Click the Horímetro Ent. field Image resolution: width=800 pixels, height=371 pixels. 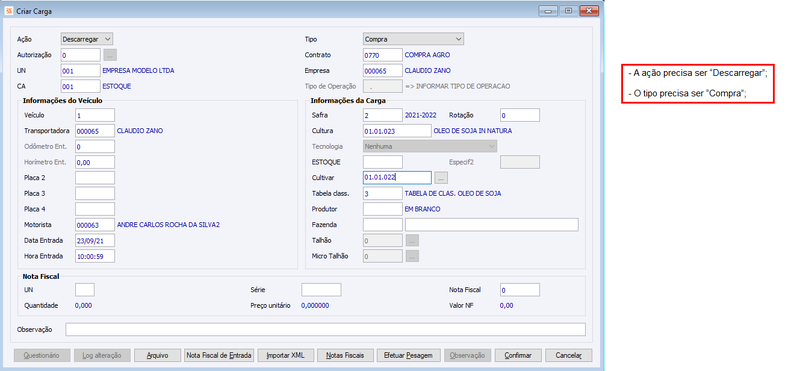tap(95, 162)
